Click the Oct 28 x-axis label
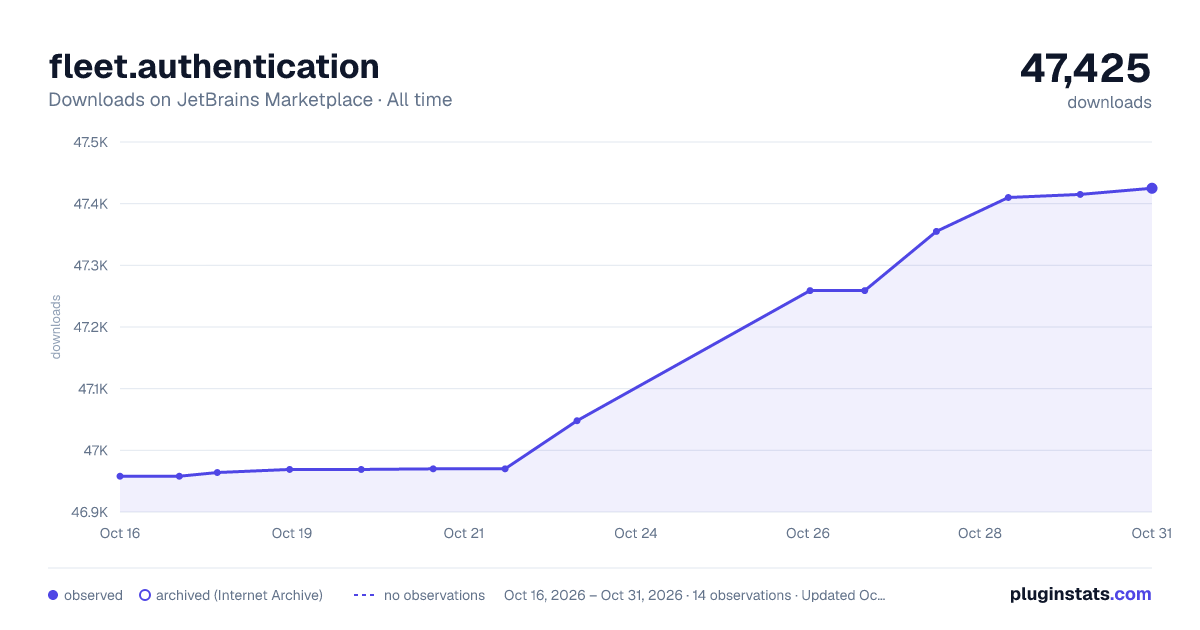 click(x=980, y=533)
